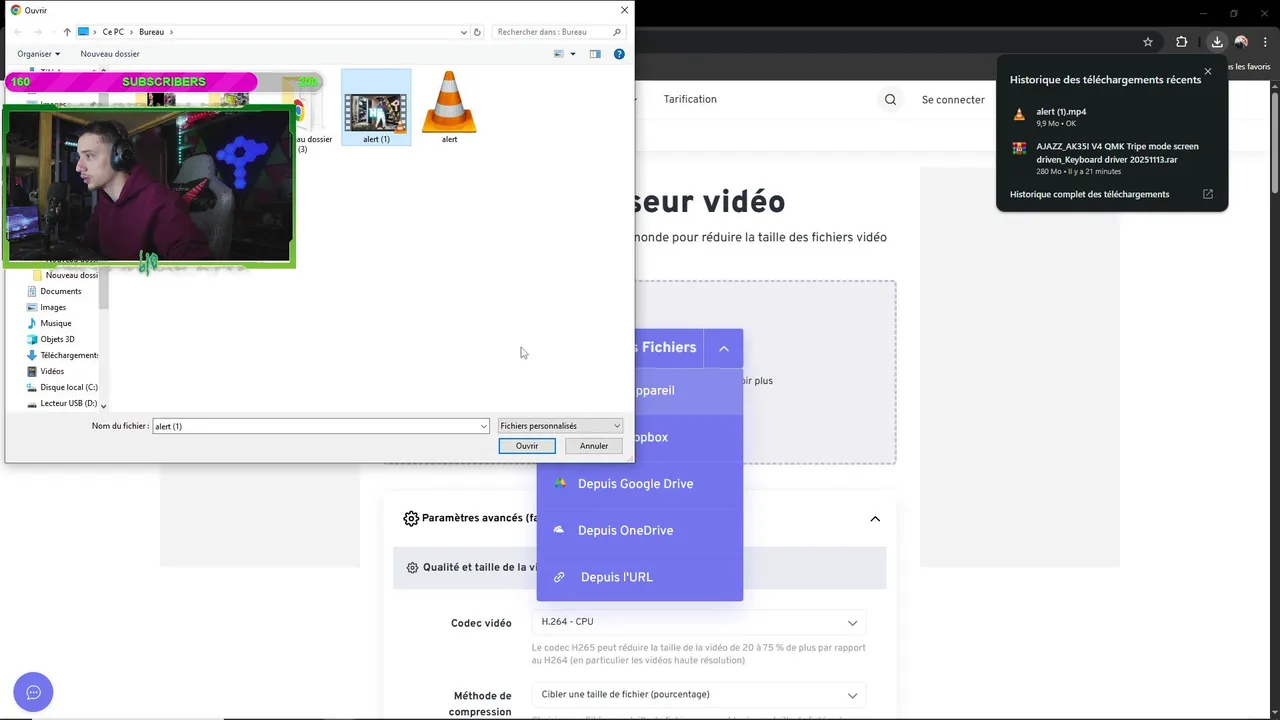Click the Annuler button
1280x720 pixels.
(x=594, y=446)
